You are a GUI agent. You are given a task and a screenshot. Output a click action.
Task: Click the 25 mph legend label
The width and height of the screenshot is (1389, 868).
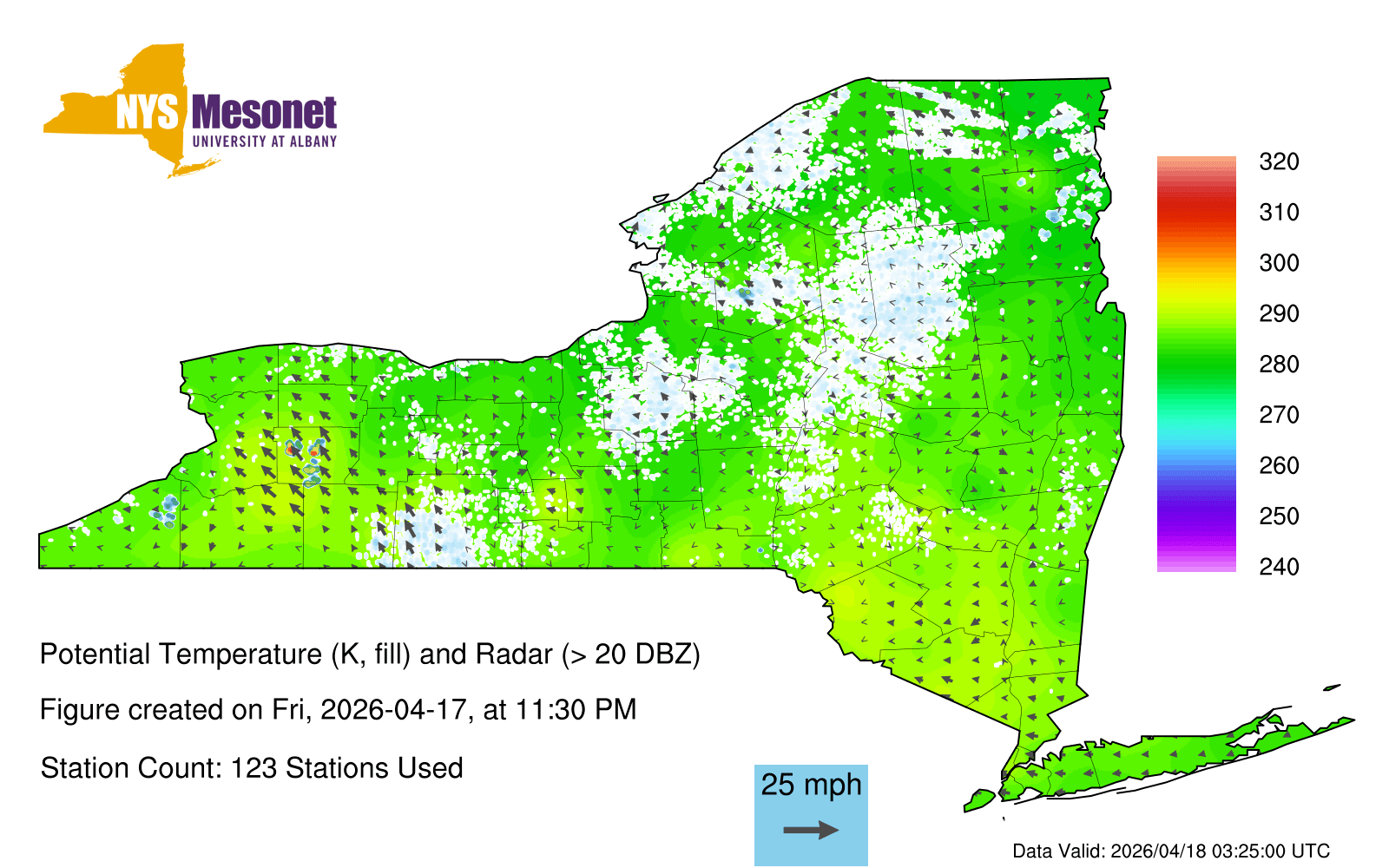pos(811,785)
